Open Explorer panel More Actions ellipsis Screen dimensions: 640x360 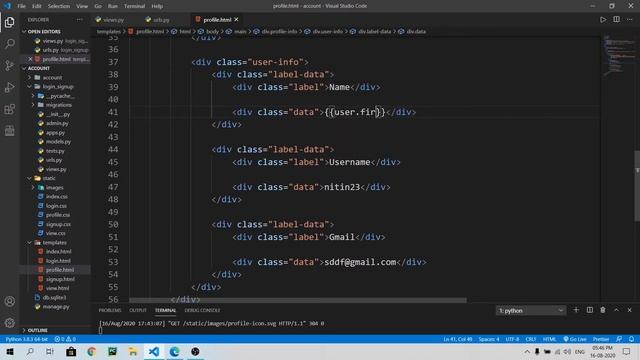(79, 20)
